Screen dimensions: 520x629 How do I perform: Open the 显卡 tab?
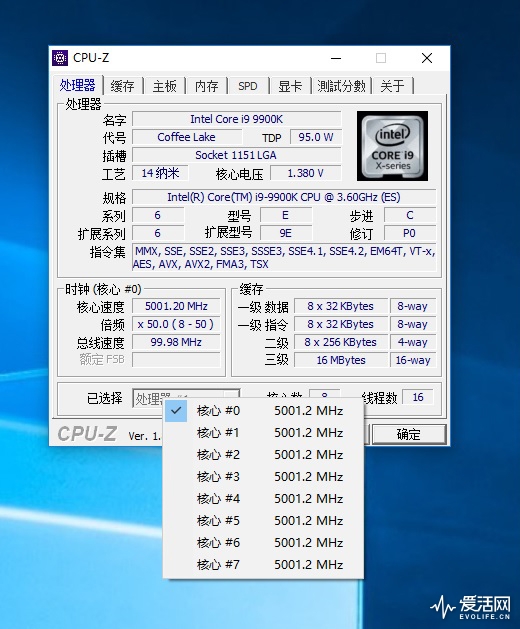coord(290,86)
